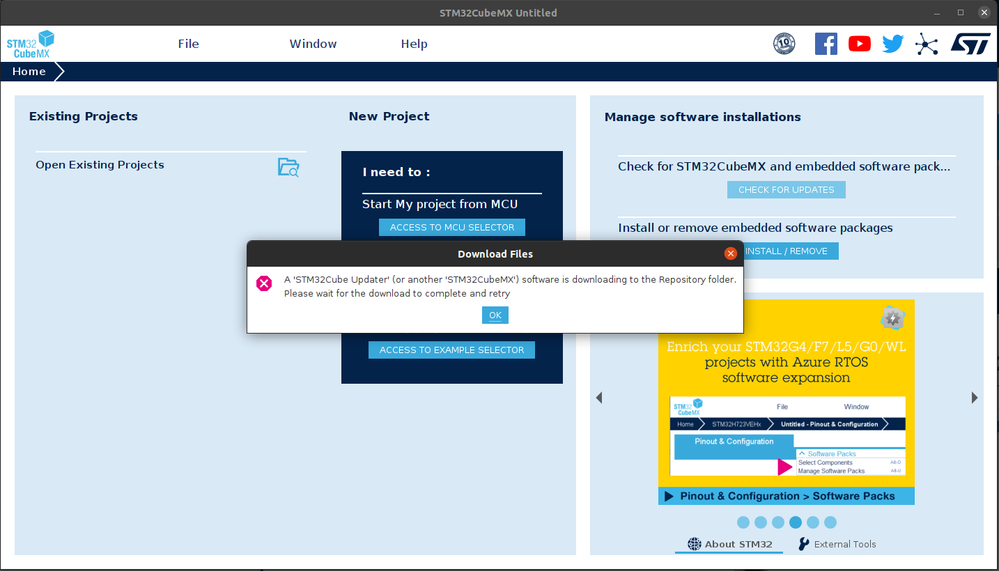Open the 10 years anniversary badge icon
Image resolution: width=999 pixels, height=571 pixels.
[x=784, y=43]
